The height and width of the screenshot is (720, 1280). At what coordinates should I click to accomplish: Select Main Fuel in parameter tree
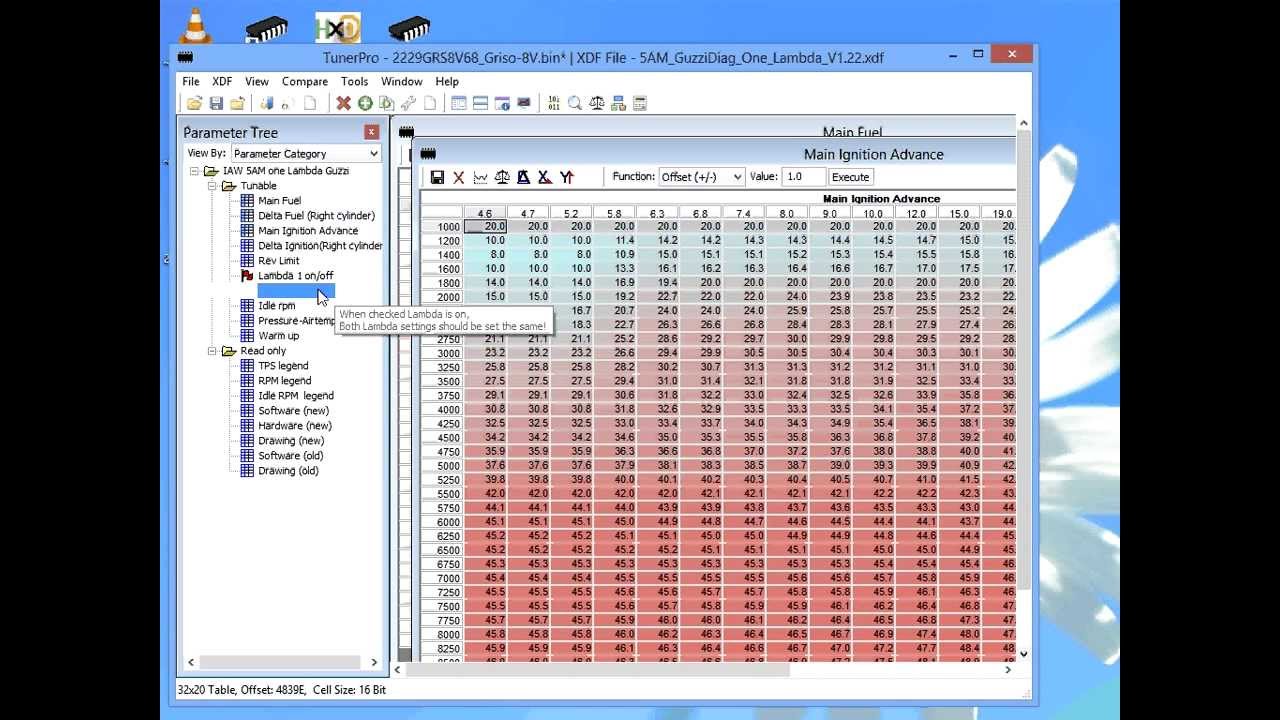point(279,201)
